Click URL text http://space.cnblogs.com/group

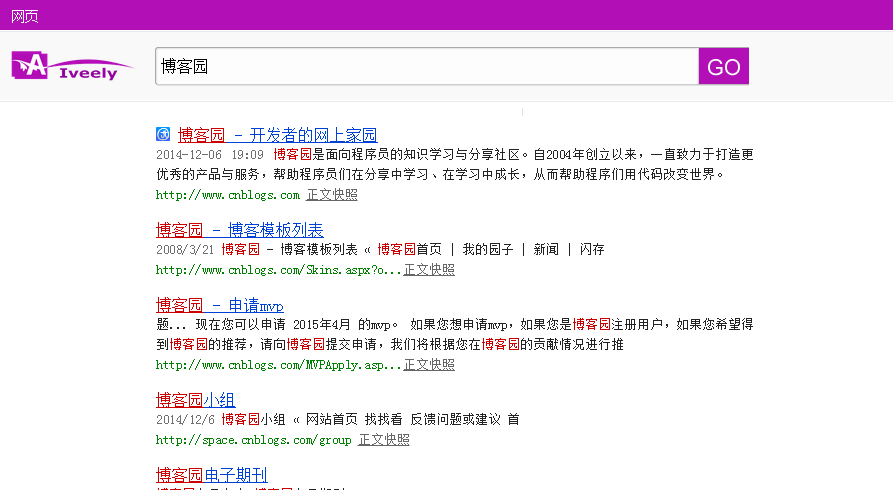pyautogui.click(x=253, y=440)
